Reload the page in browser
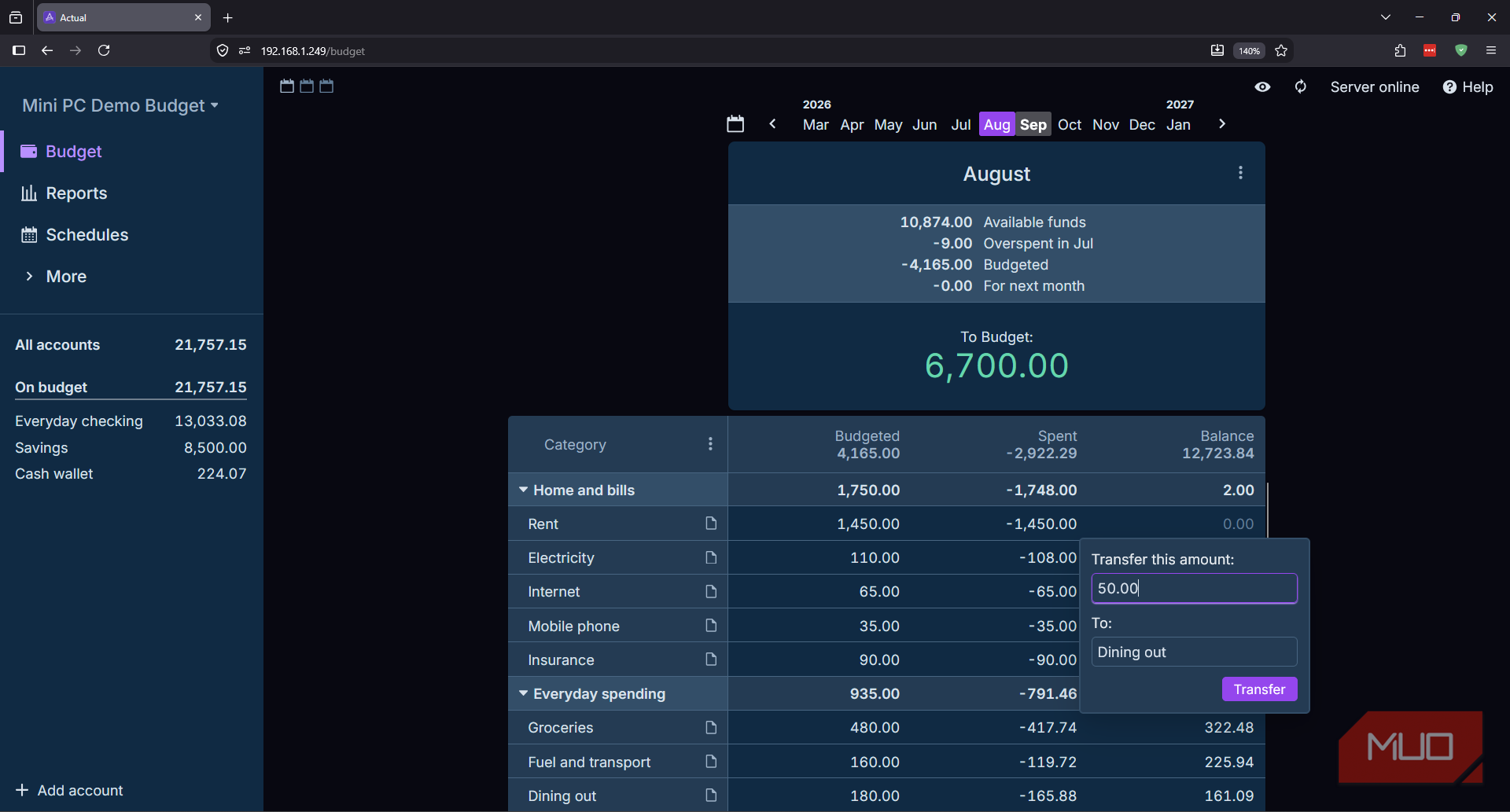This screenshot has width=1510, height=812. click(x=104, y=50)
